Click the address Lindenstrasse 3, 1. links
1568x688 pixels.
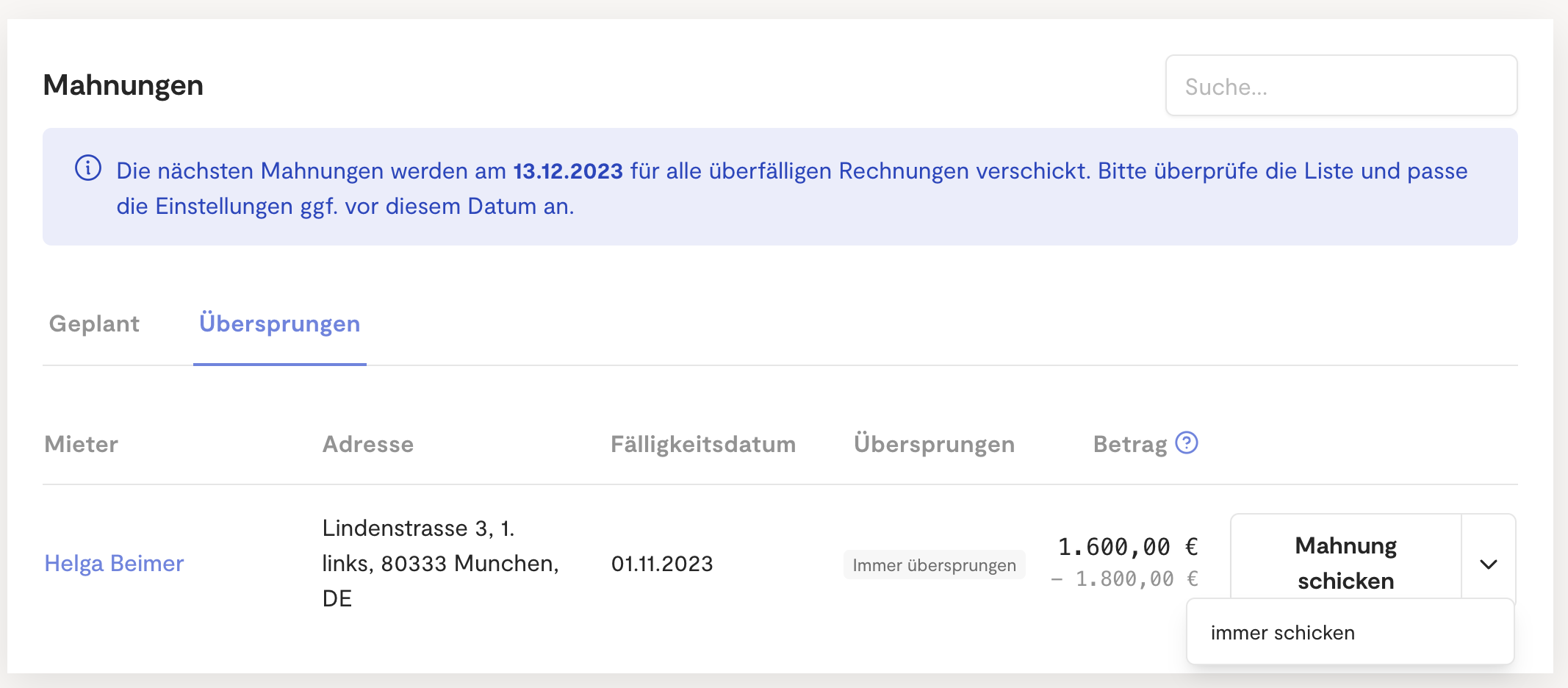click(x=441, y=563)
